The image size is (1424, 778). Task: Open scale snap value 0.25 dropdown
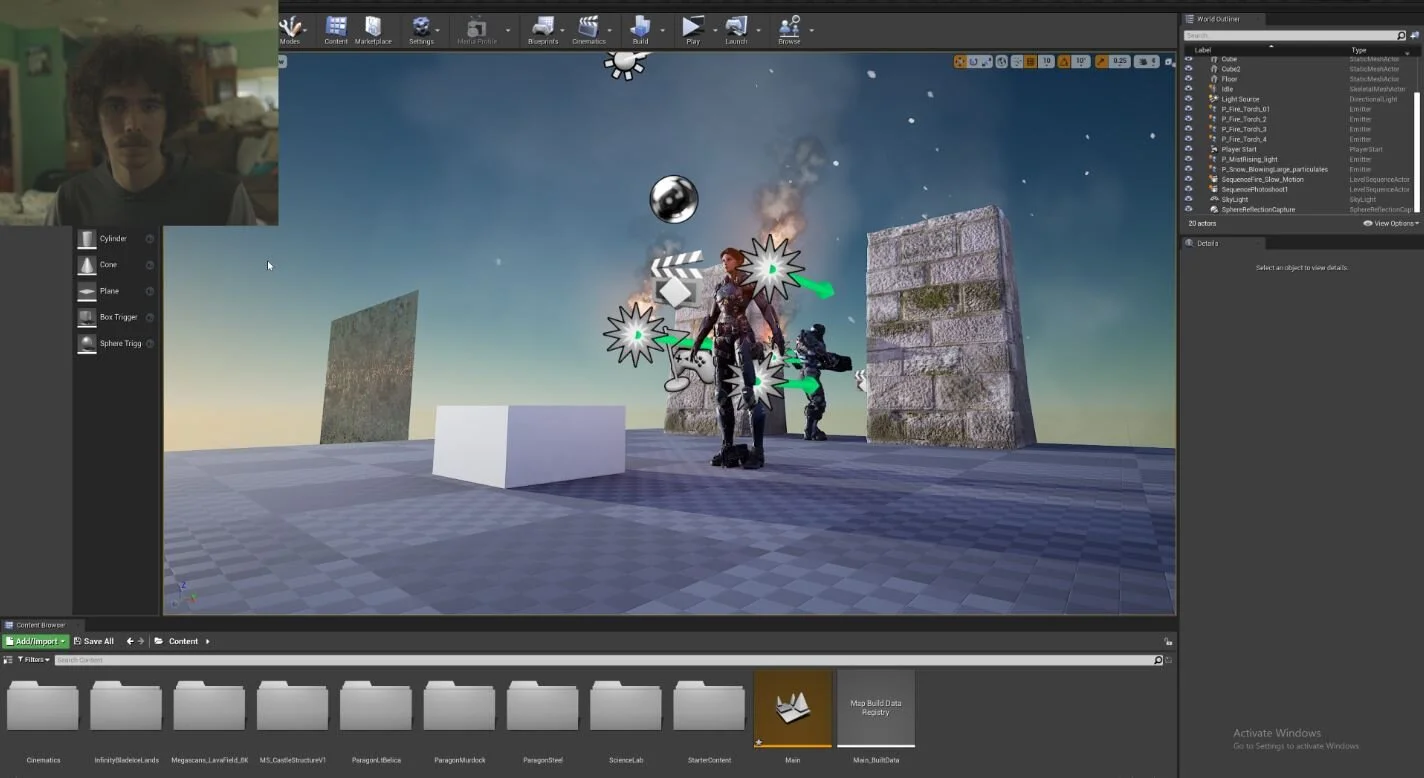(1120, 61)
